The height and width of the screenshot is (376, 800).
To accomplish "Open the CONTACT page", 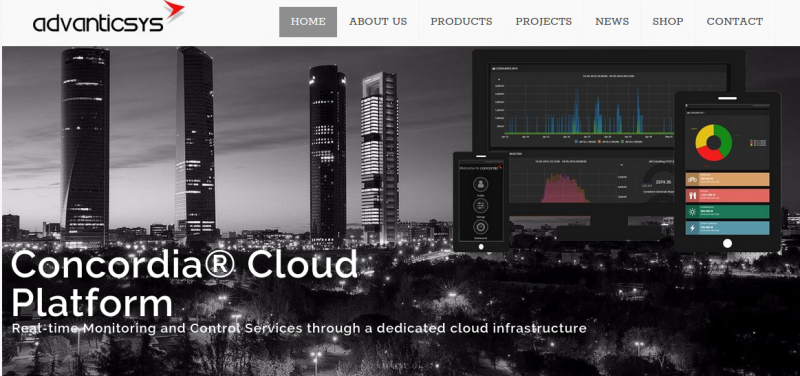I will pos(735,22).
